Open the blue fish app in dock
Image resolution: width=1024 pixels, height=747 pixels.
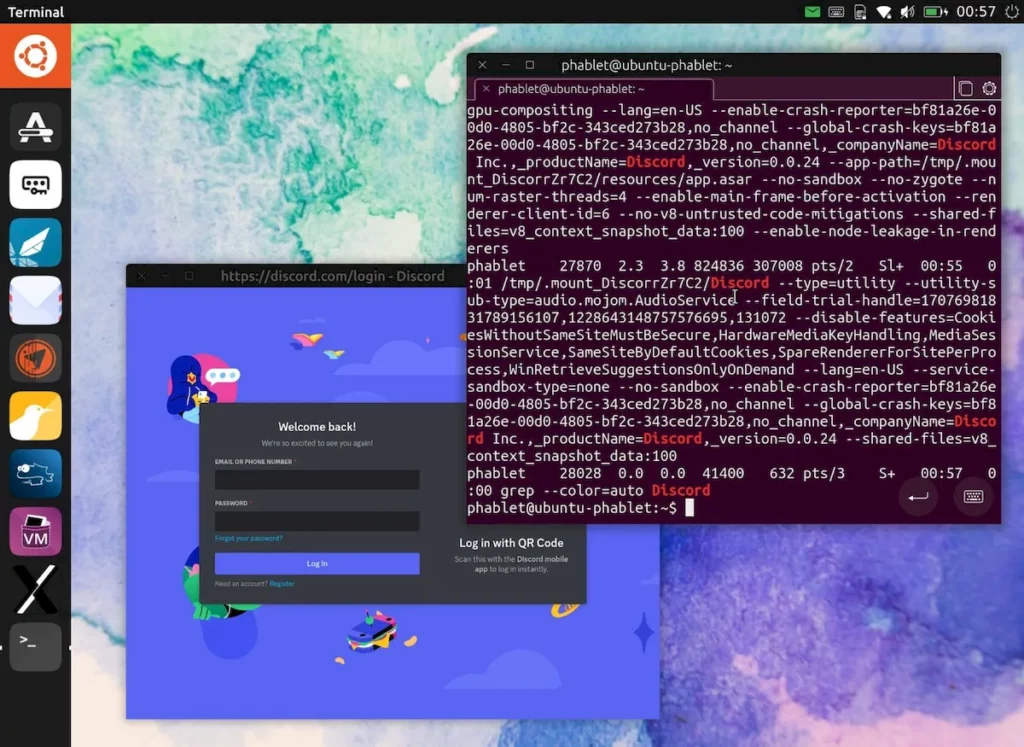pos(35,473)
